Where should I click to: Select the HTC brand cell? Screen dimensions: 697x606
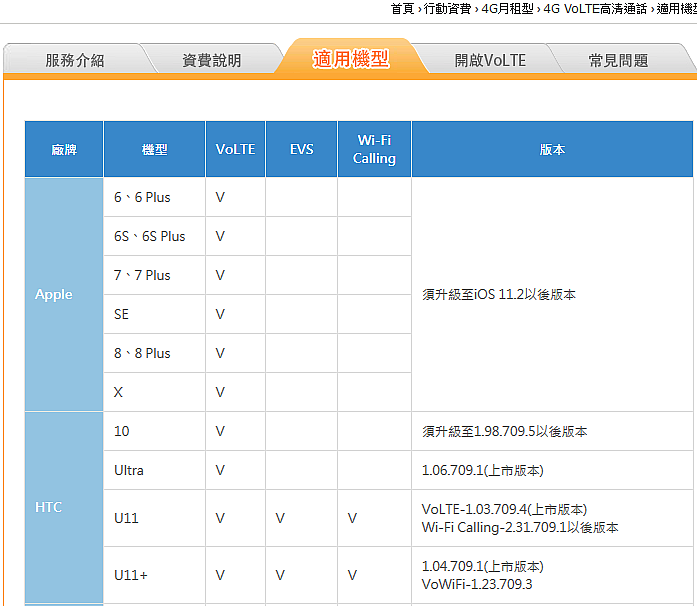tap(64, 507)
